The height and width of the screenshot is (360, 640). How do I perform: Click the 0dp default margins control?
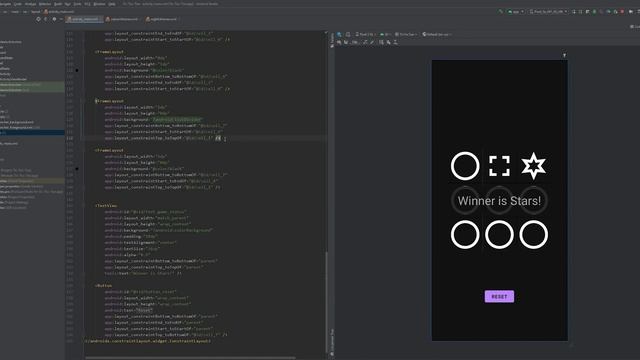point(355,42)
